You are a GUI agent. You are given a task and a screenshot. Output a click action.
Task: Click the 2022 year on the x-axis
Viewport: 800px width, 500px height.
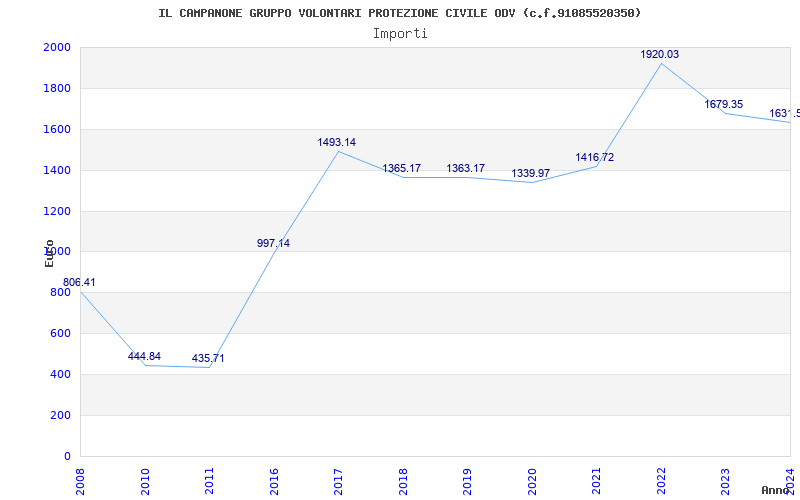tap(661, 480)
